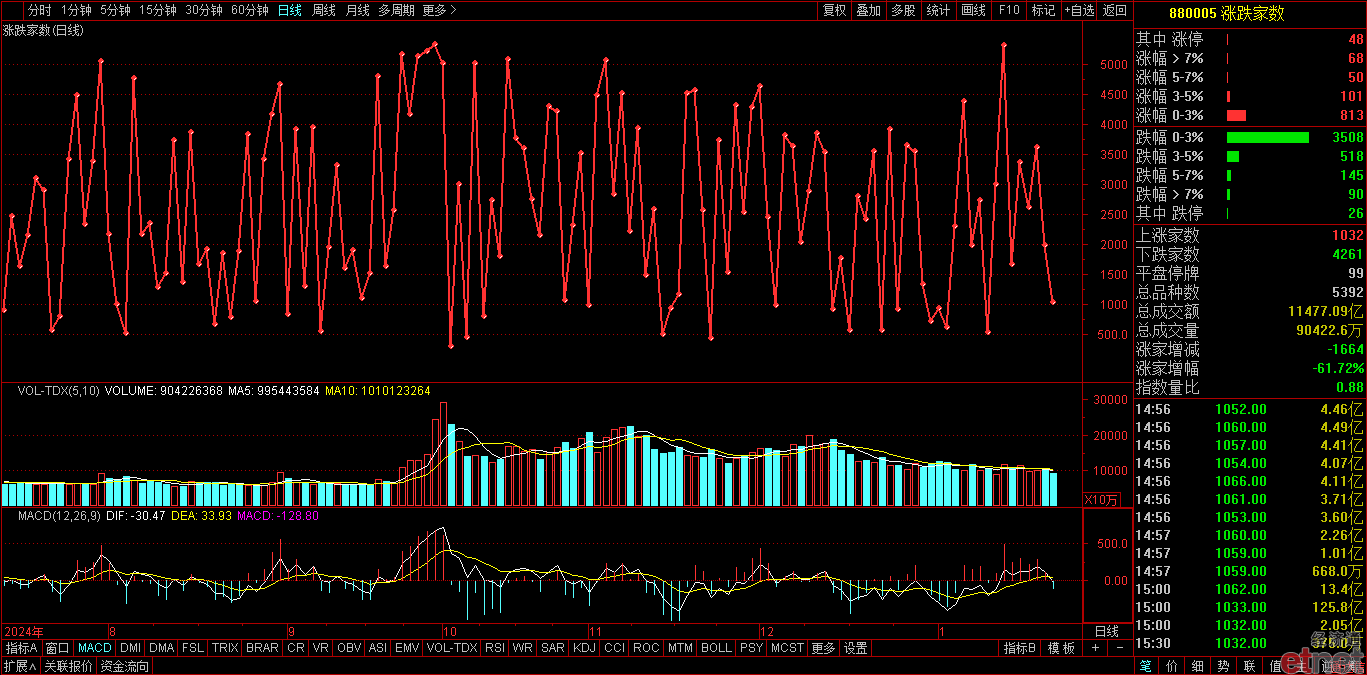The width and height of the screenshot is (1367, 675).
Task: Select the RSI indicator tab
Action: click(x=495, y=648)
